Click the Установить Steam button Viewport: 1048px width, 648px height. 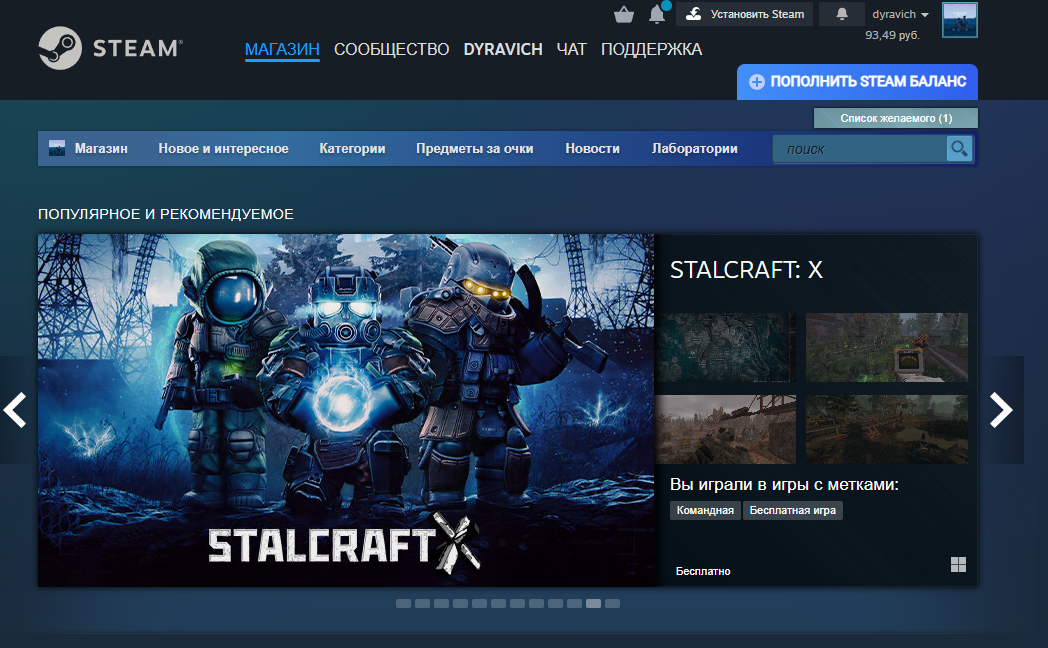click(x=745, y=14)
